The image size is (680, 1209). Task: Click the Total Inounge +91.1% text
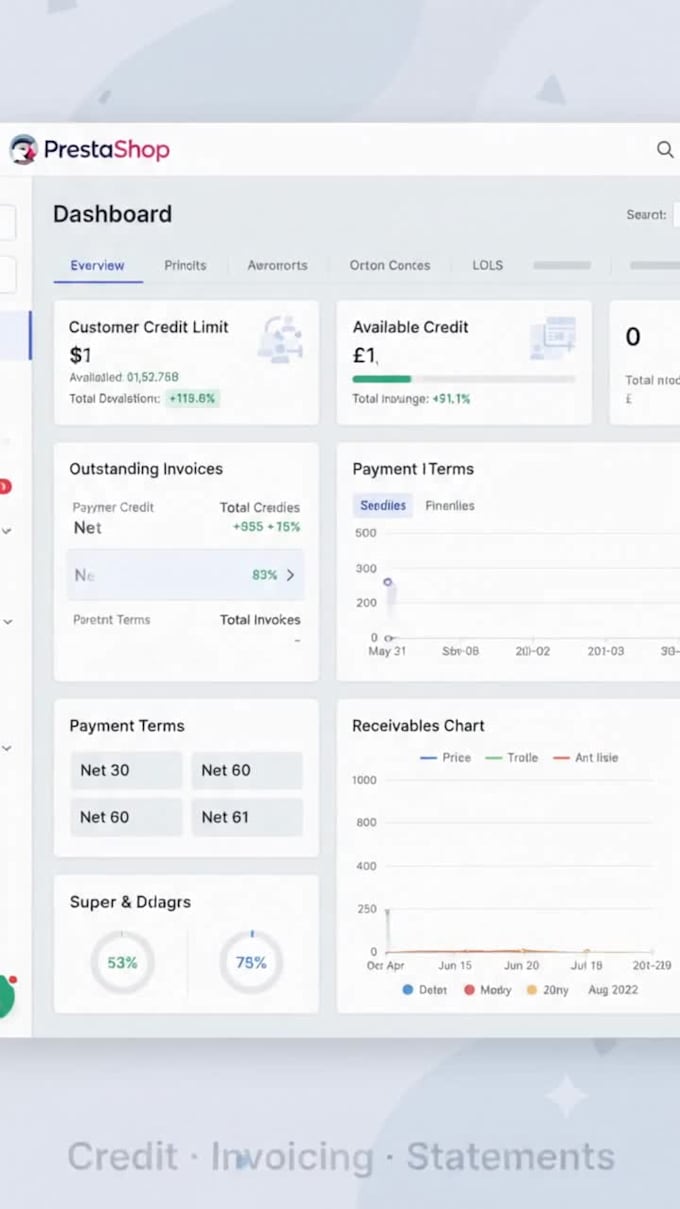click(411, 399)
